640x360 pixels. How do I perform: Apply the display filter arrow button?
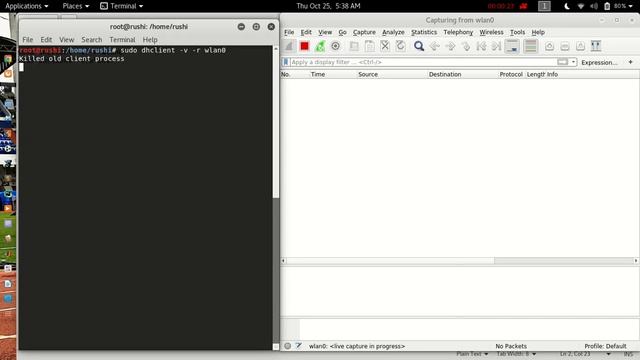tap(562, 62)
